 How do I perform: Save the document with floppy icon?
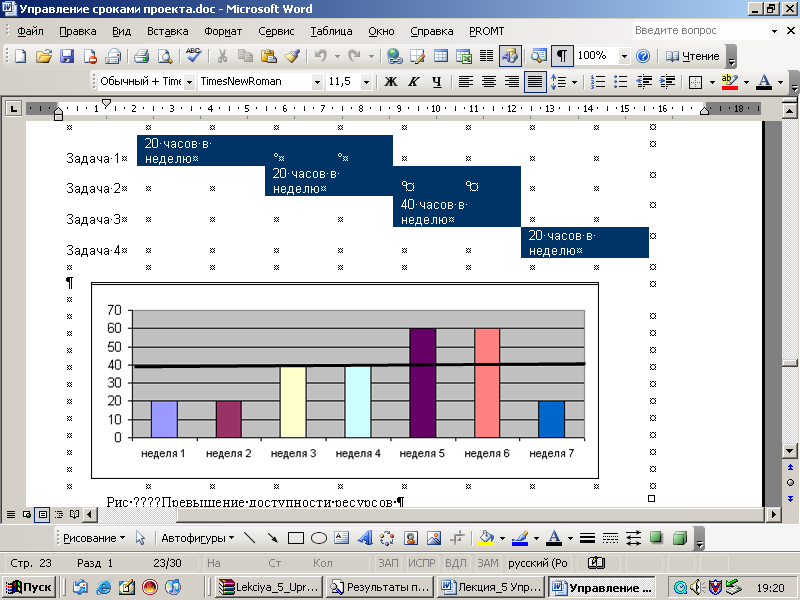[67, 56]
